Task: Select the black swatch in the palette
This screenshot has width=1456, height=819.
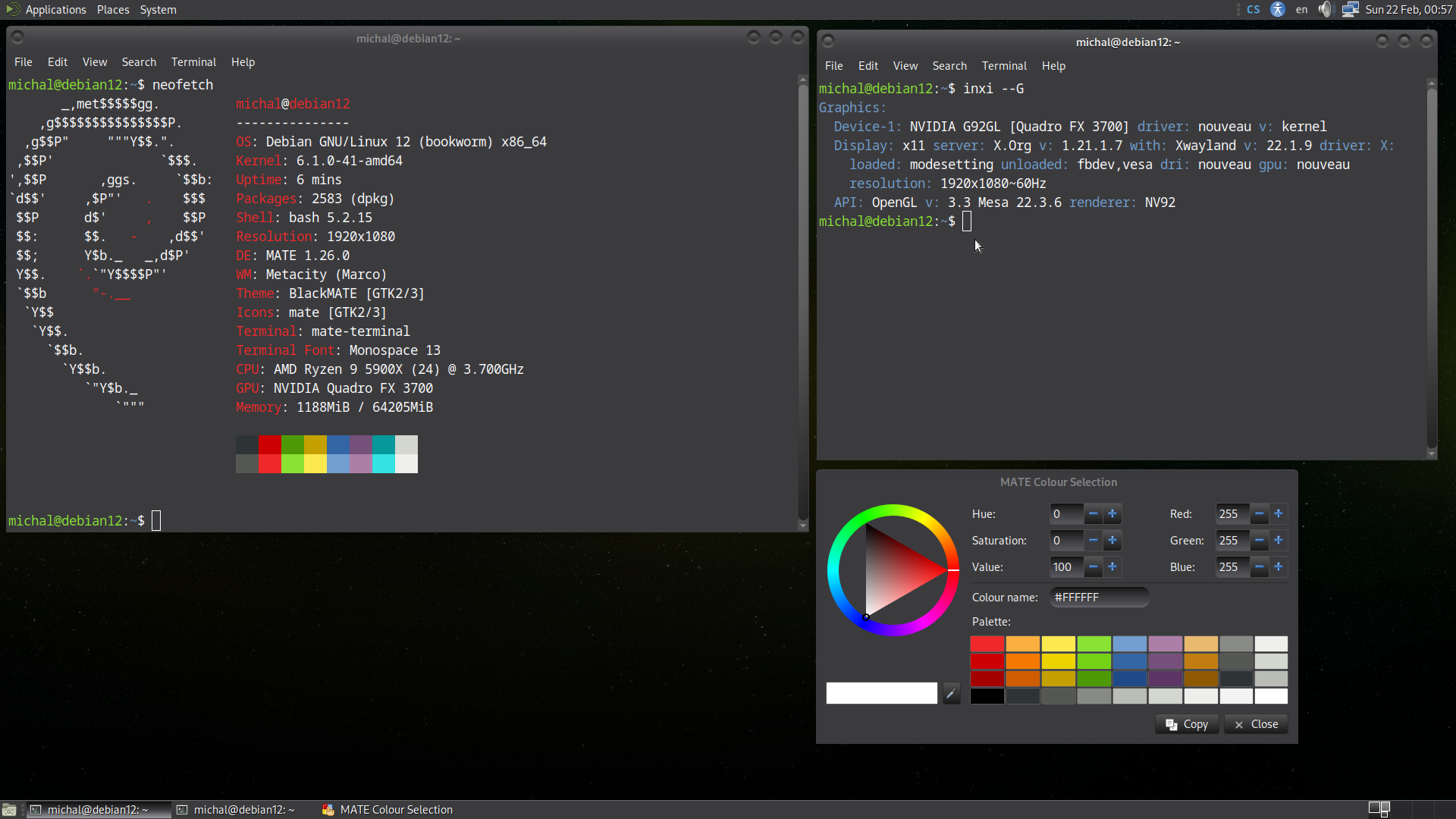Action: coord(987,696)
